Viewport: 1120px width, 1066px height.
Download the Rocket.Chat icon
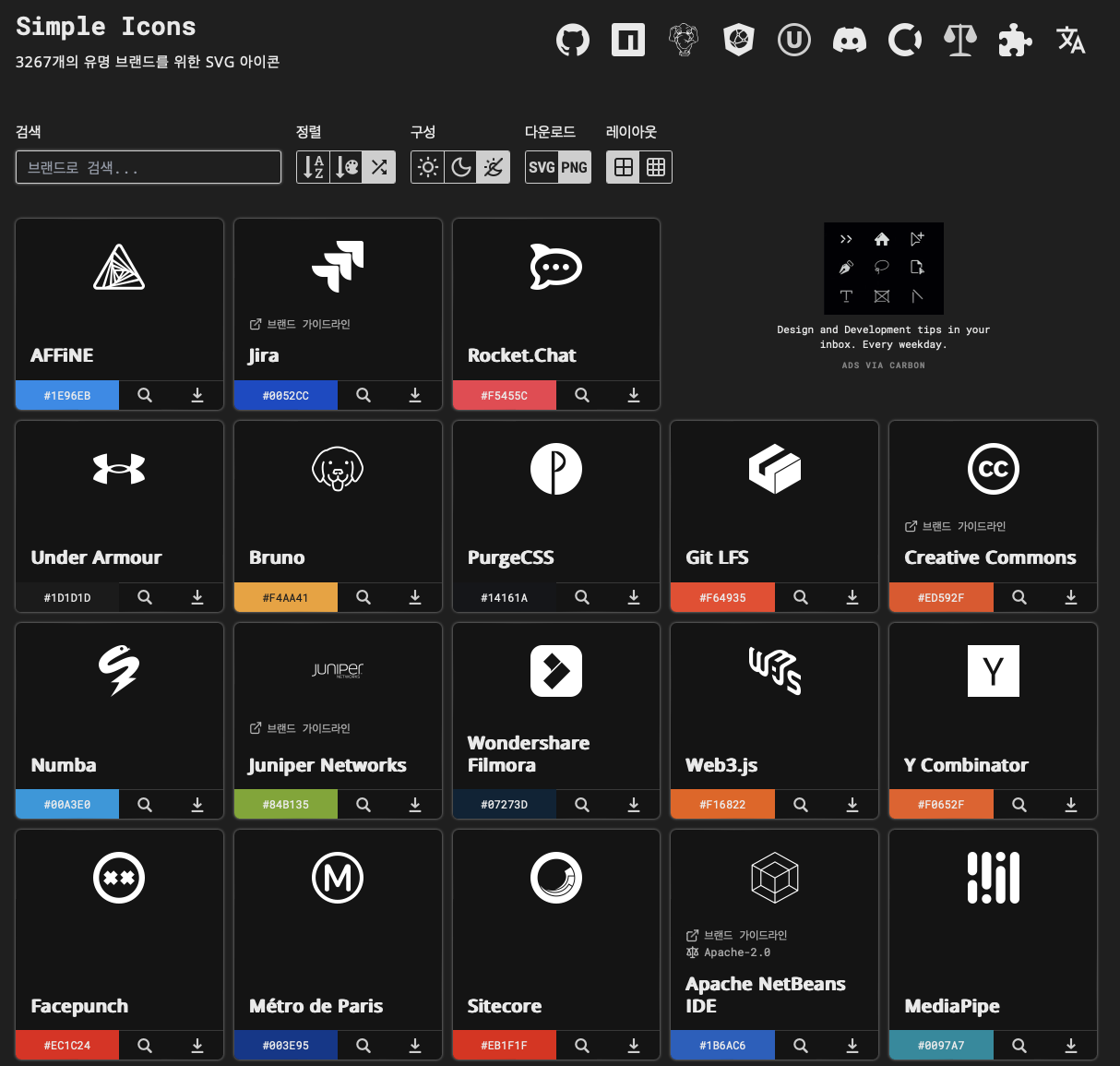[x=634, y=395]
